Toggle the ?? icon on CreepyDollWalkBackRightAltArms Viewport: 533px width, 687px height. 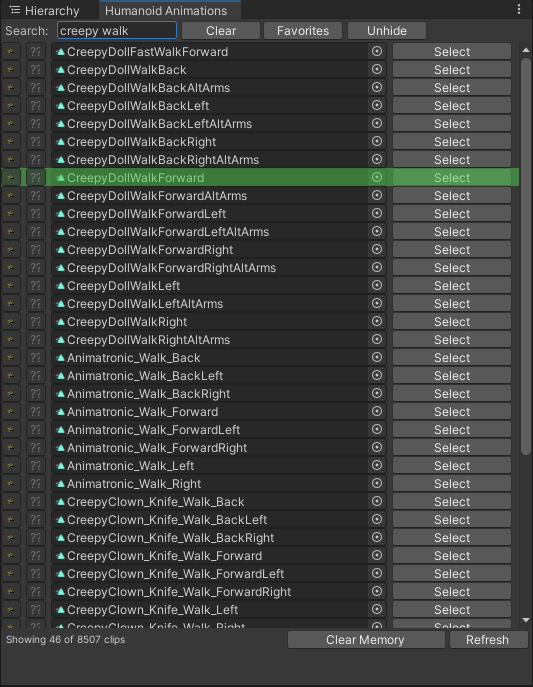click(35, 159)
